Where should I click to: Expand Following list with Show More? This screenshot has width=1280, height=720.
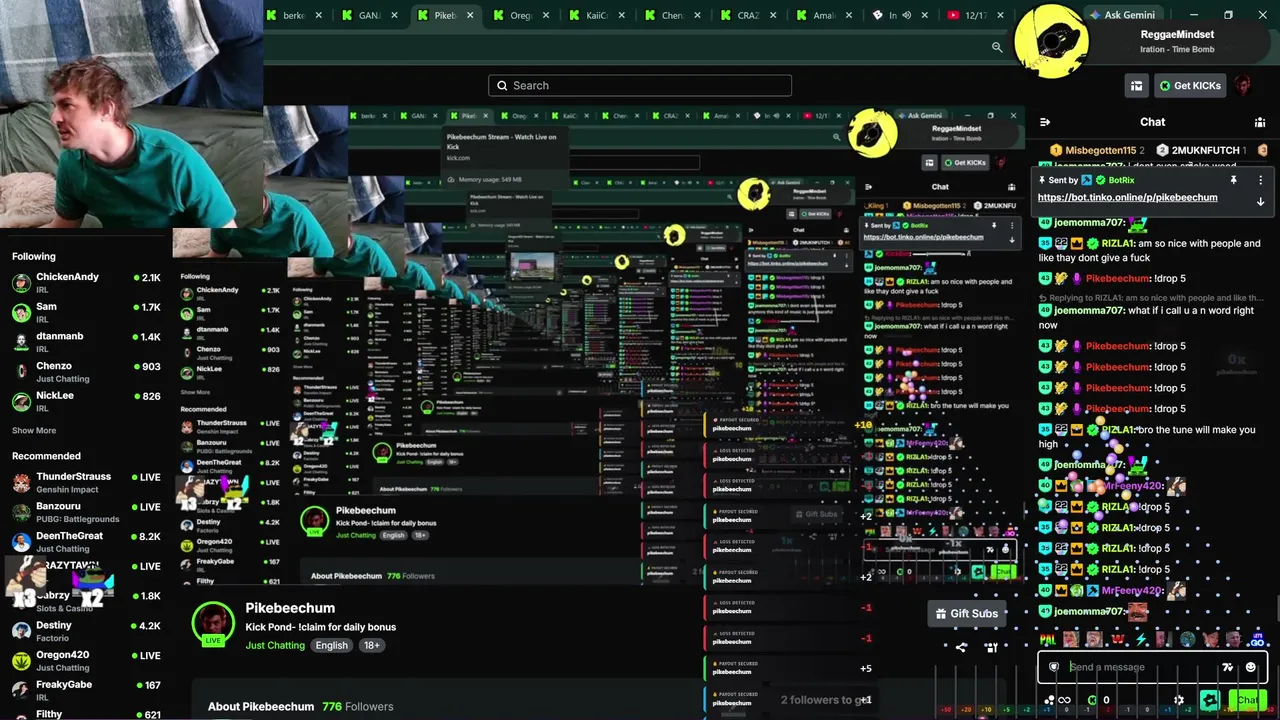click(x=34, y=430)
